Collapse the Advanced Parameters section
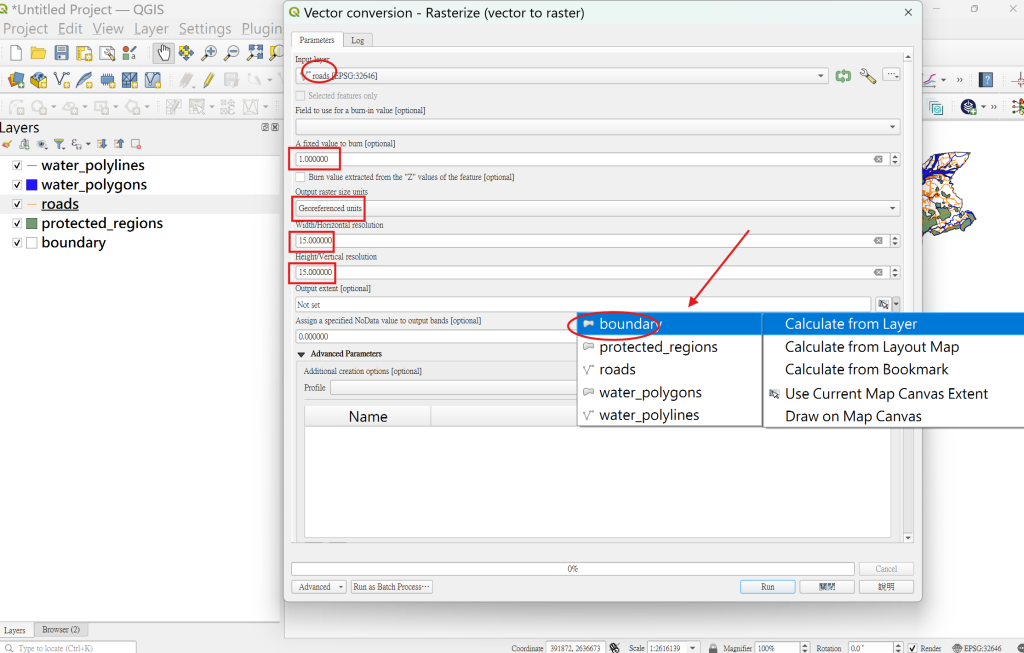The height and width of the screenshot is (653, 1024). 301,354
